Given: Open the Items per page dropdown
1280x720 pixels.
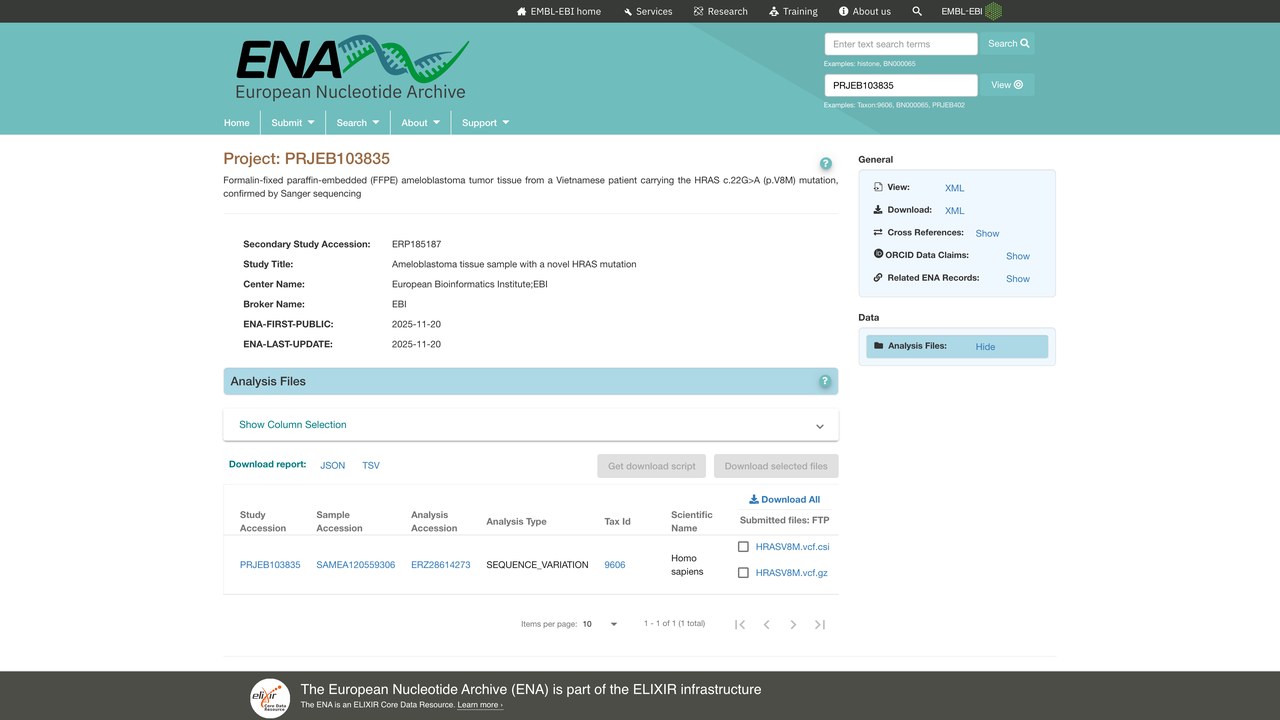Looking at the screenshot, I should [x=600, y=624].
